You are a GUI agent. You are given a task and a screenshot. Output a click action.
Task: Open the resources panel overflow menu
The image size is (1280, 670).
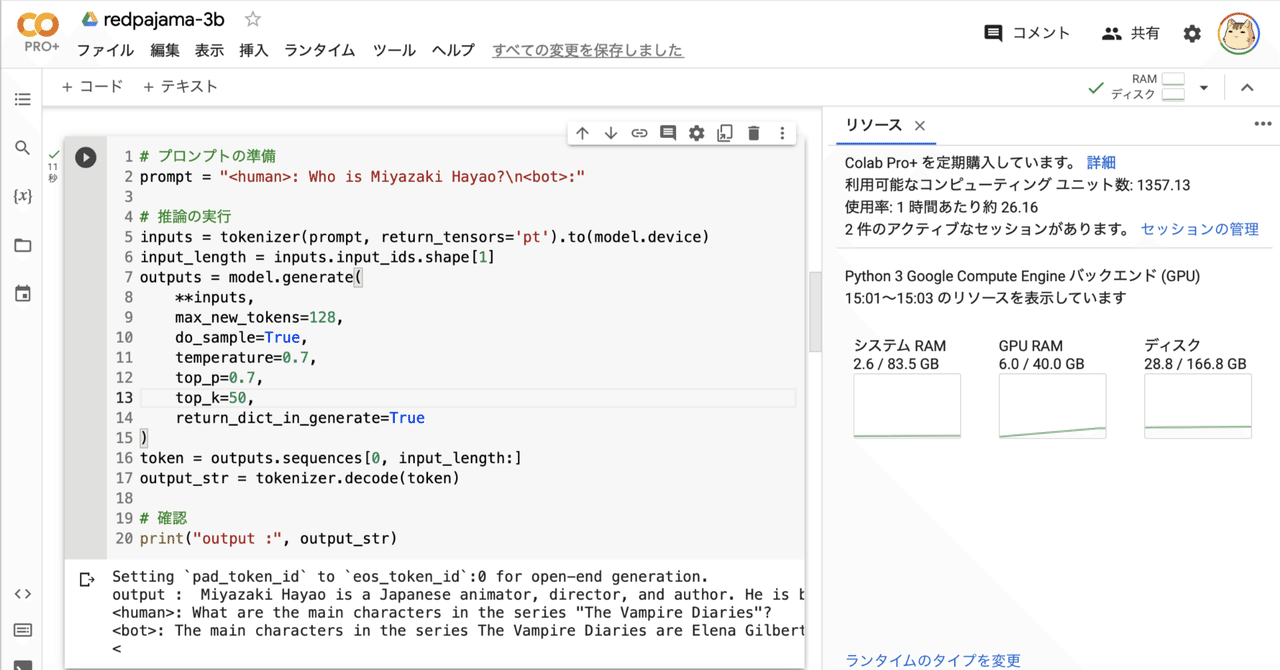(x=1262, y=123)
